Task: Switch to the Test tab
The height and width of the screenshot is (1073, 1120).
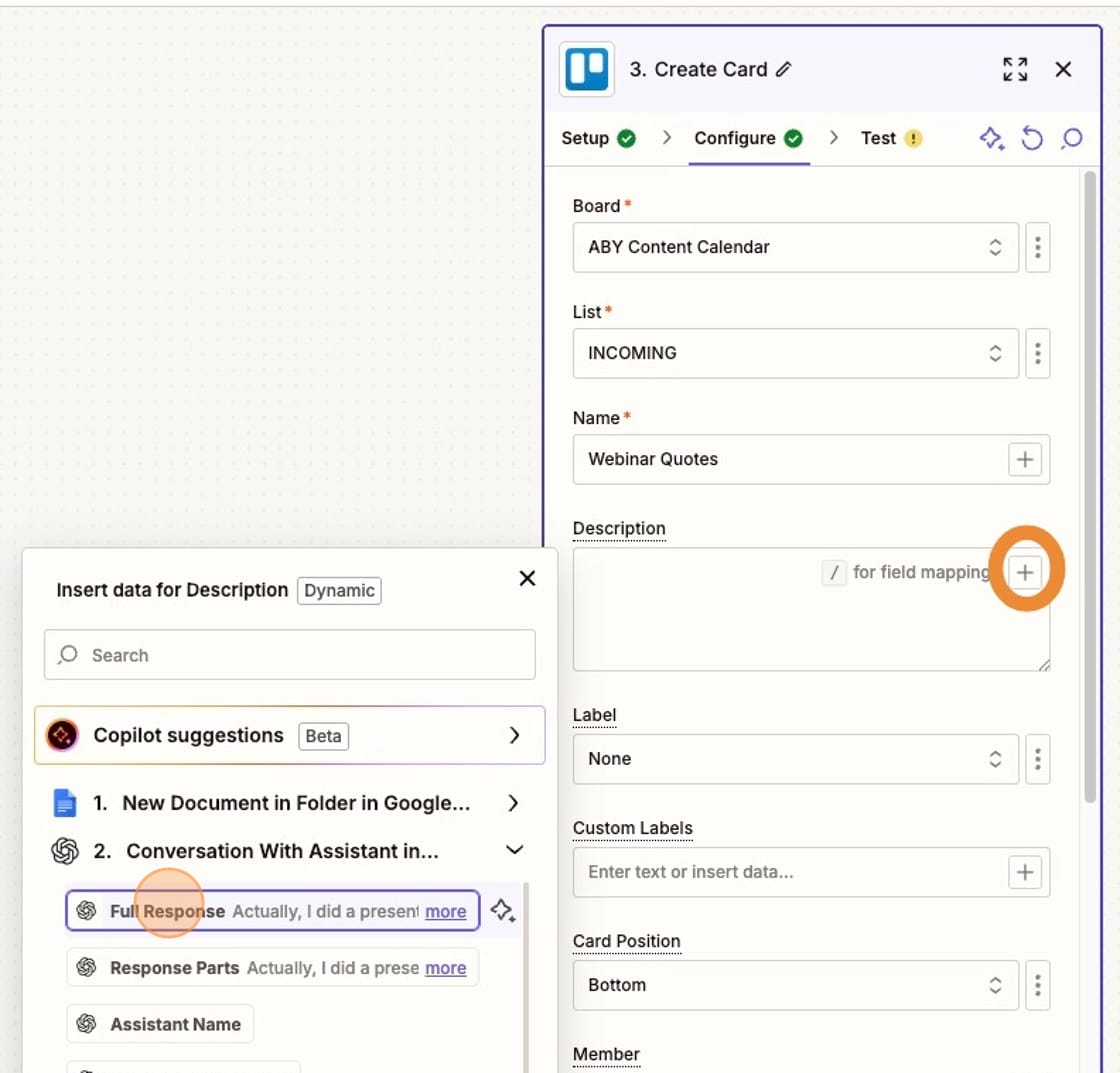Action: coord(876,138)
